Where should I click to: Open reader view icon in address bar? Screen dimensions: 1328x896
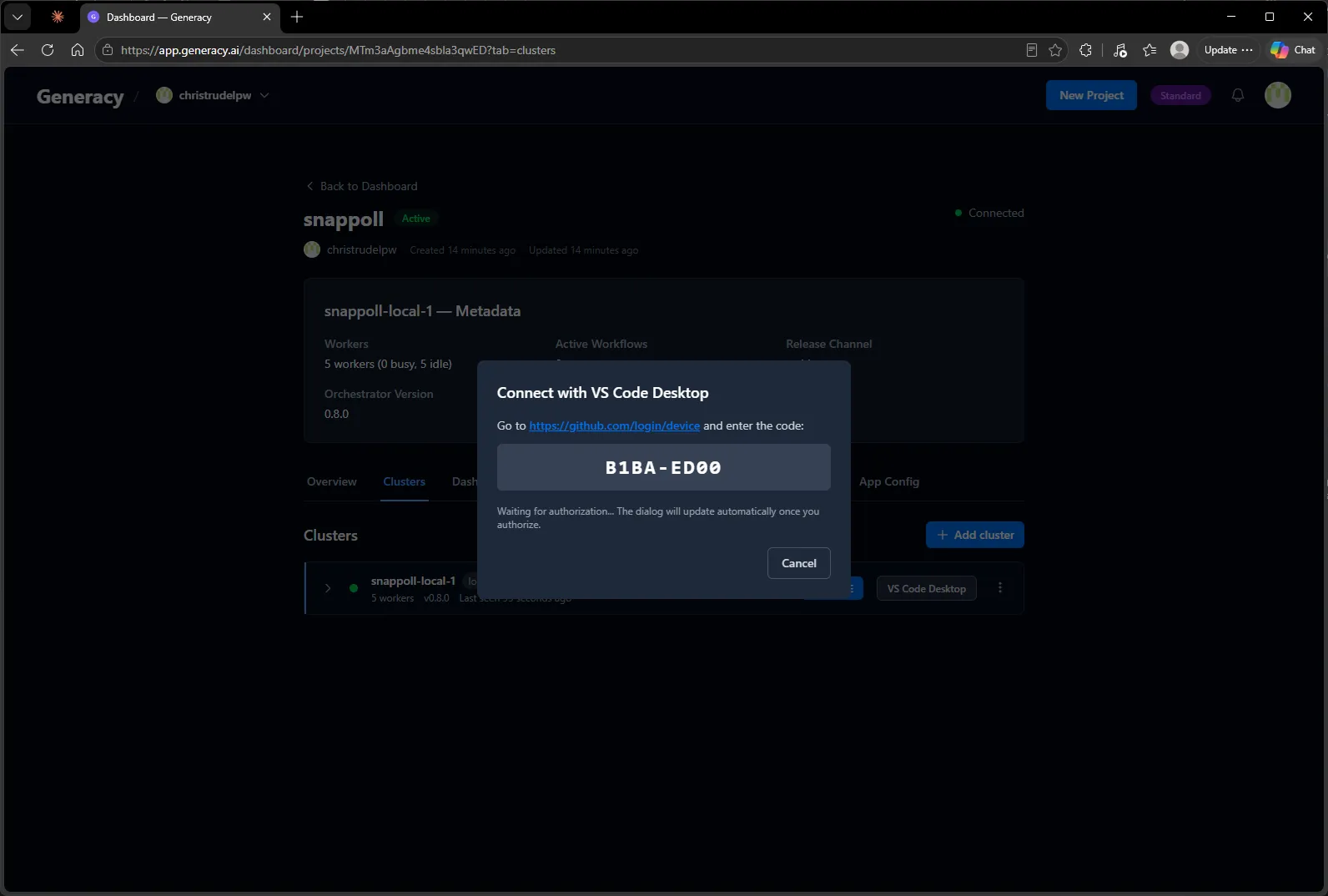pos(1032,50)
